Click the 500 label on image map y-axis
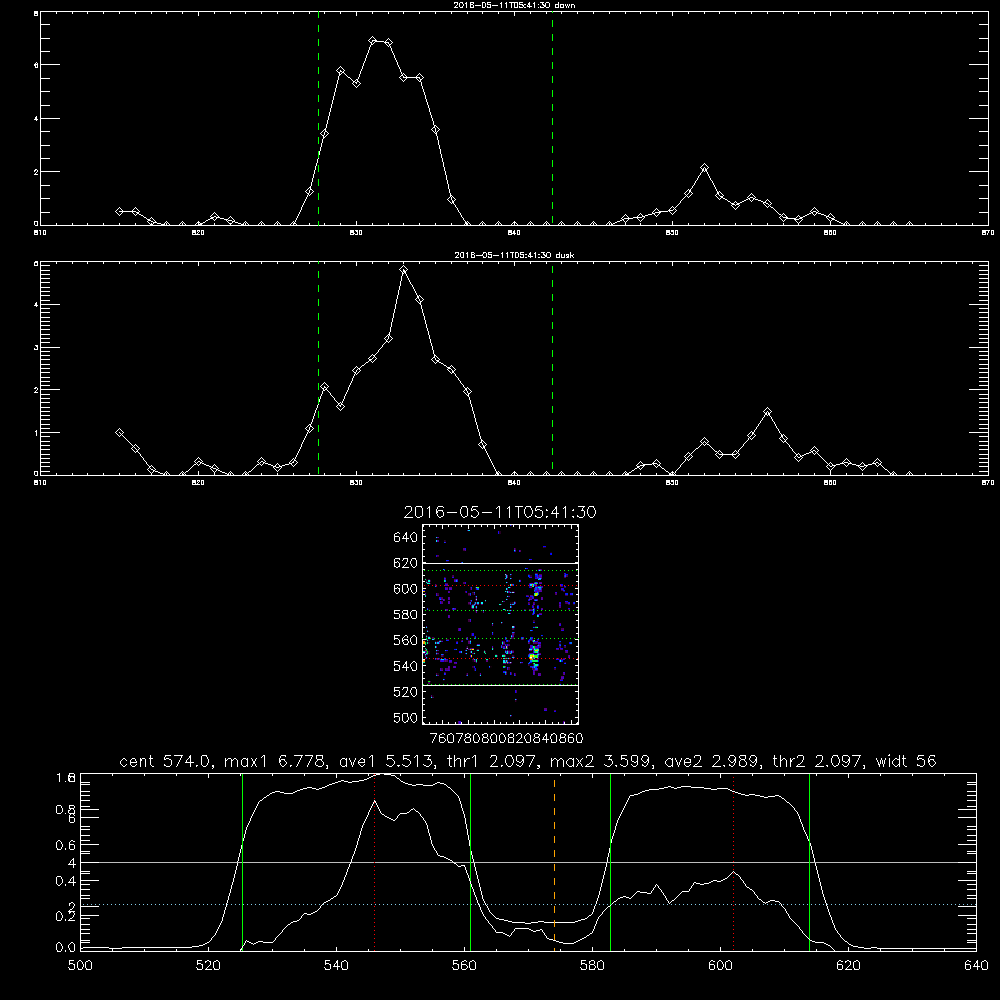 click(x=406, y=717)
